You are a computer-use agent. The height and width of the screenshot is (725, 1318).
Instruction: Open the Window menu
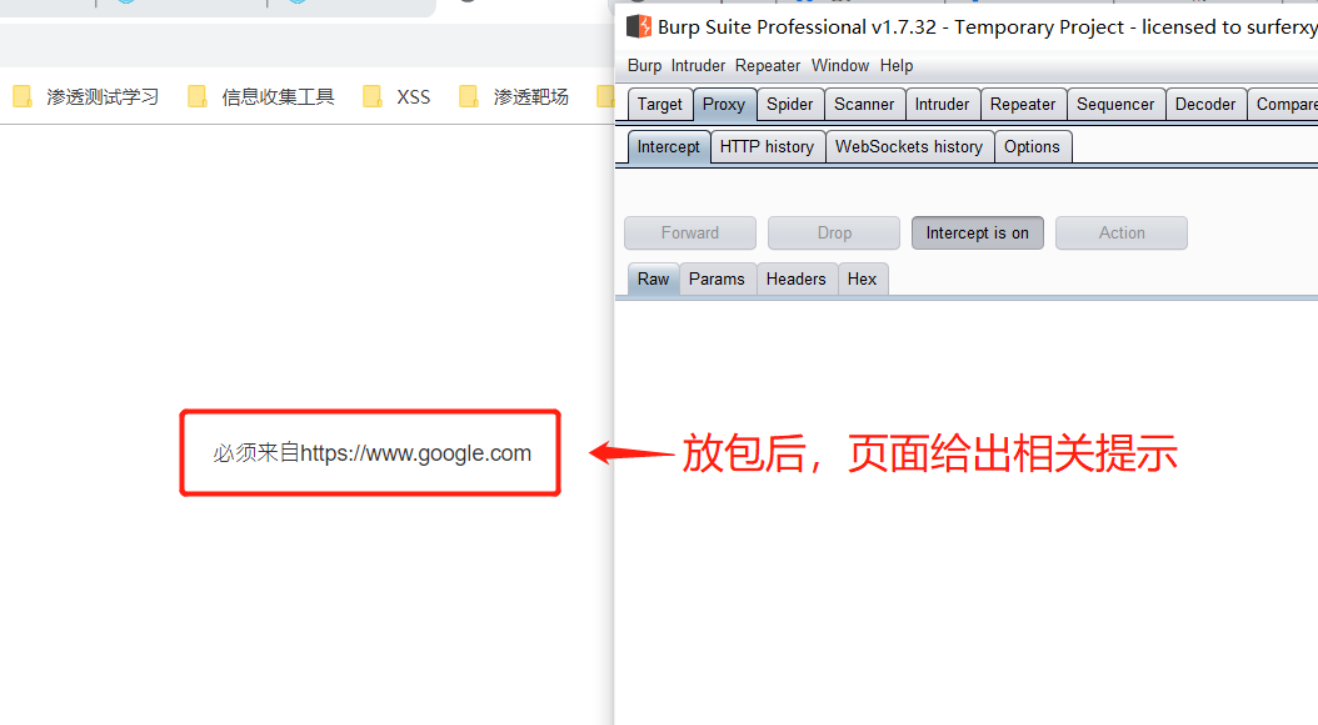tap(840, 66)
